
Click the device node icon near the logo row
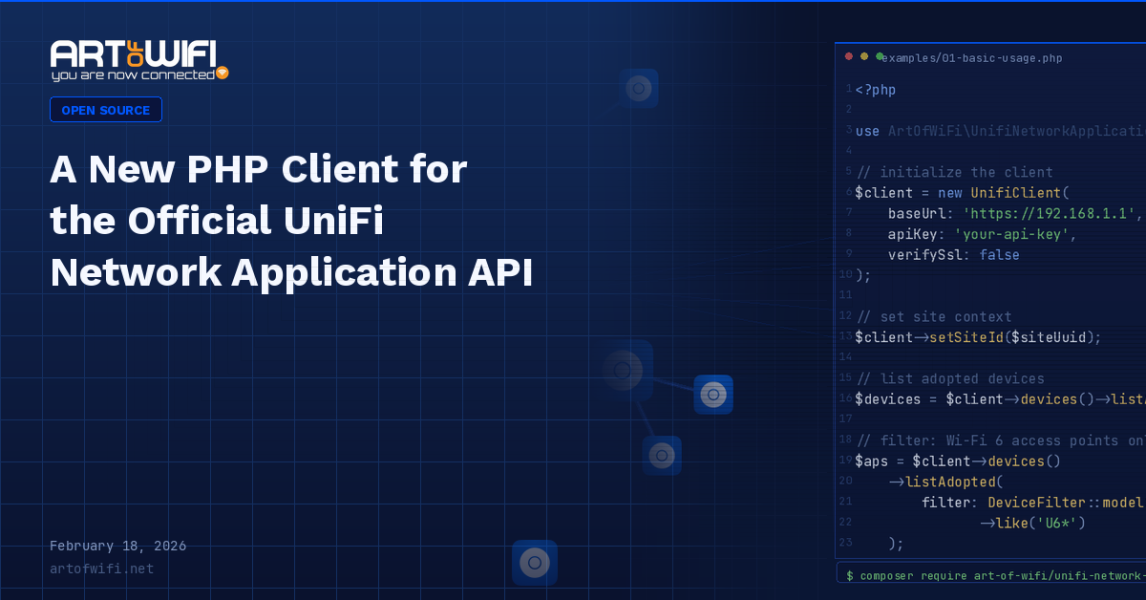pyautogui.click(x=639, y=88)
